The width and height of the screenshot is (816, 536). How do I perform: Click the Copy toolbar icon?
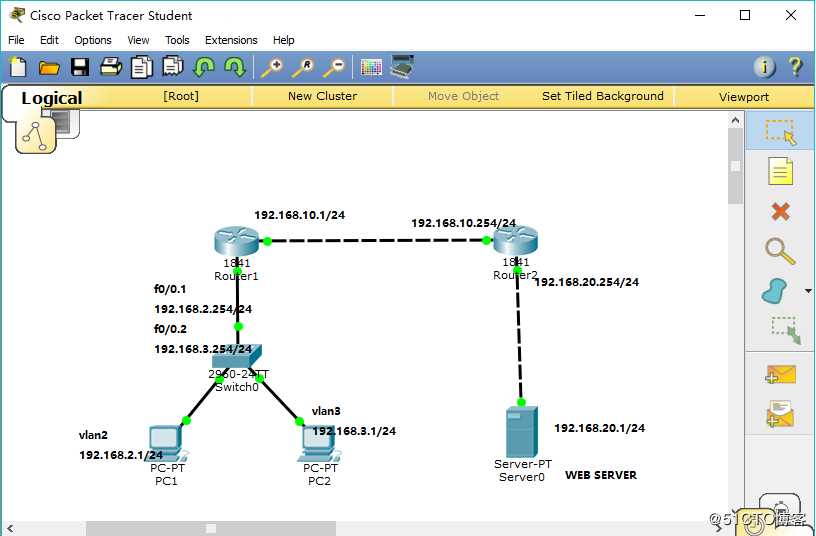(142, 67)
